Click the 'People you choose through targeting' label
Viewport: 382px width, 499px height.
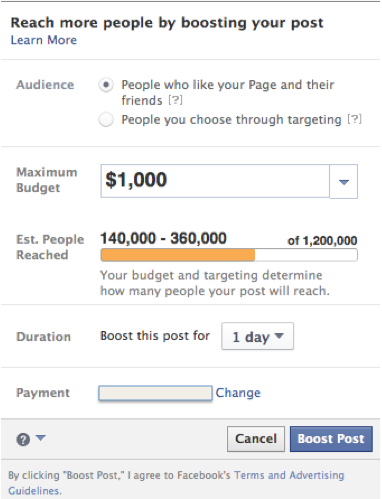(x=231, y=120)
